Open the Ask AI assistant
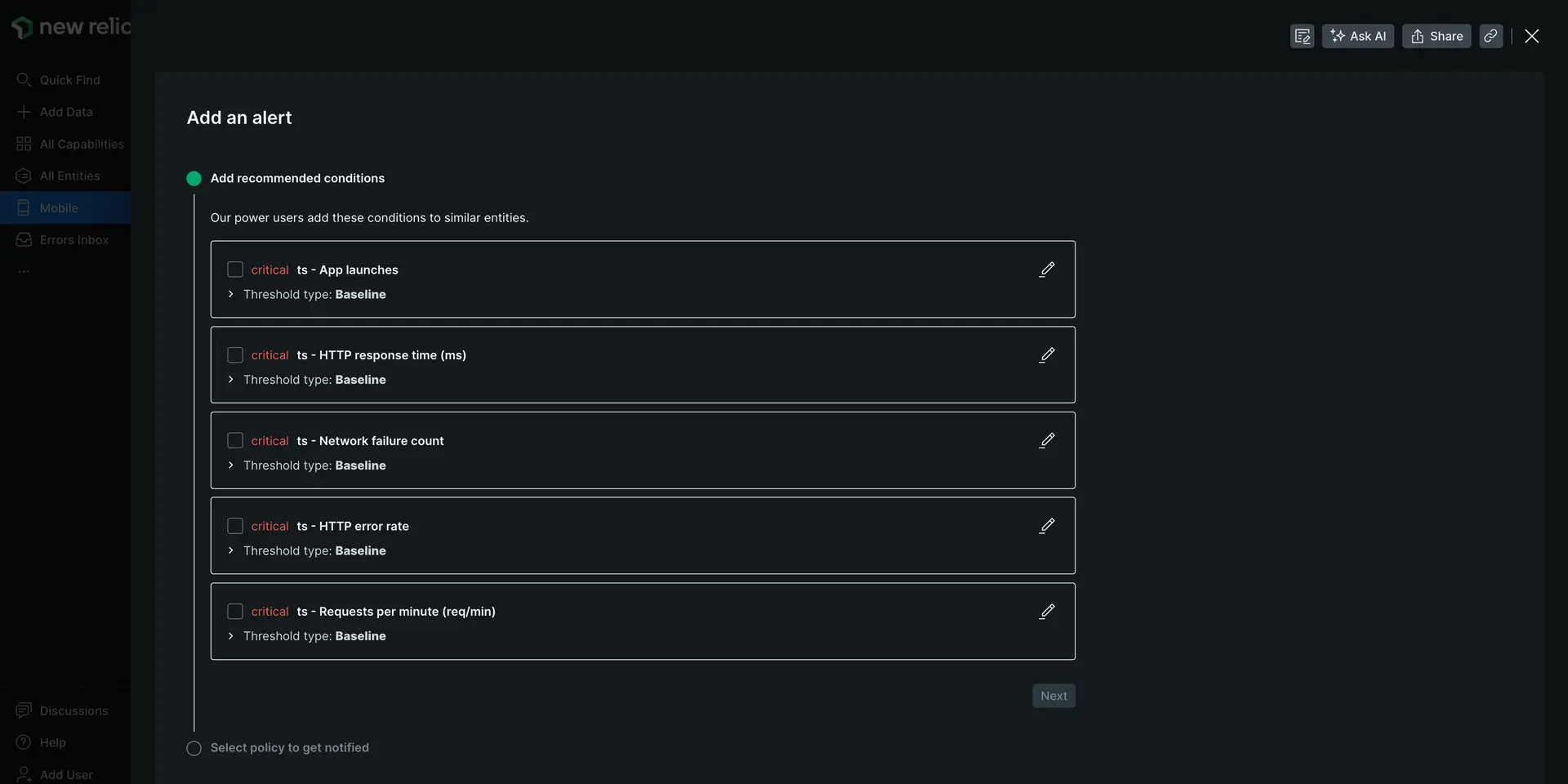Image resolution: width=1568 pixels, height=784 pixels. (1357, 36)
